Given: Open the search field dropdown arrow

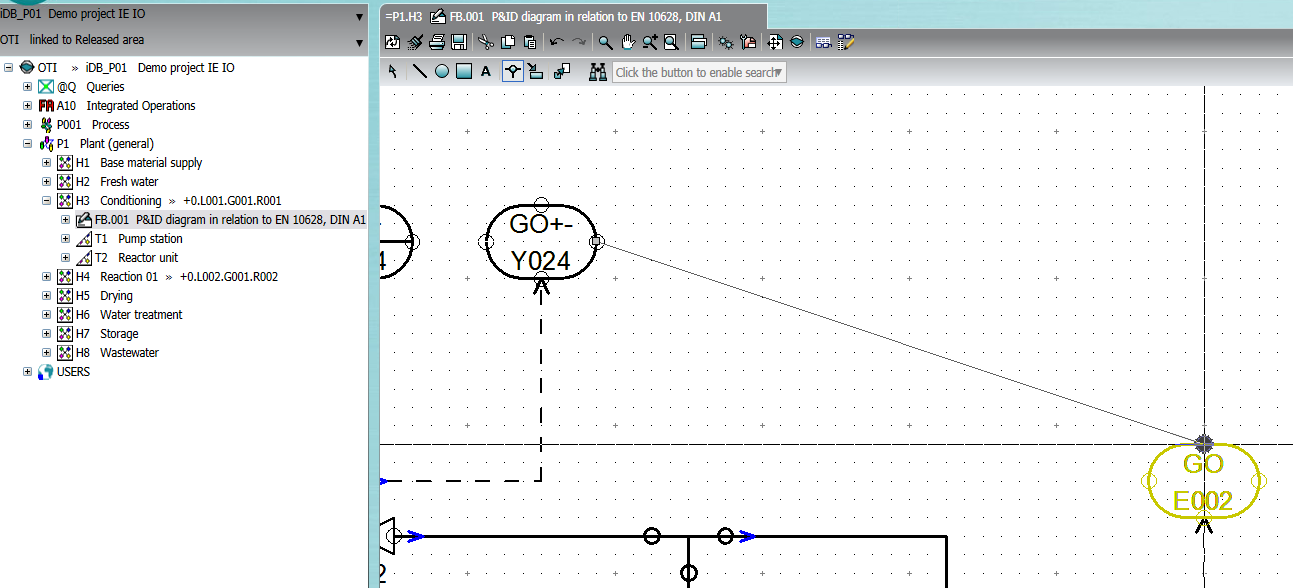Looking at the screenshot, I should [x=778, y=72].
